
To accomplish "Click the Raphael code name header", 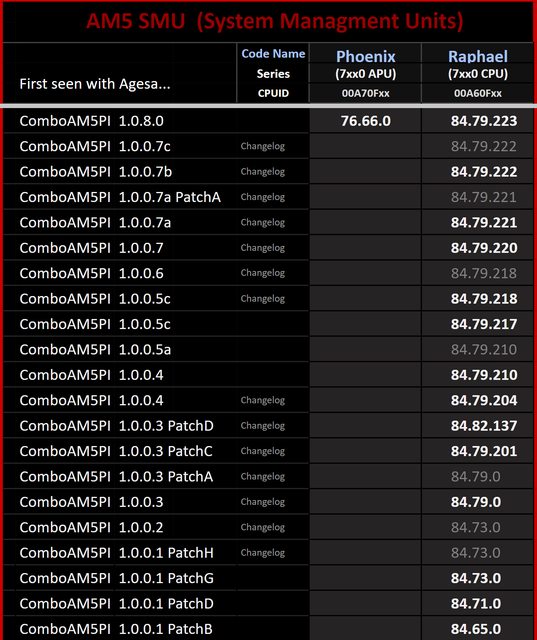I will [478, 56].
